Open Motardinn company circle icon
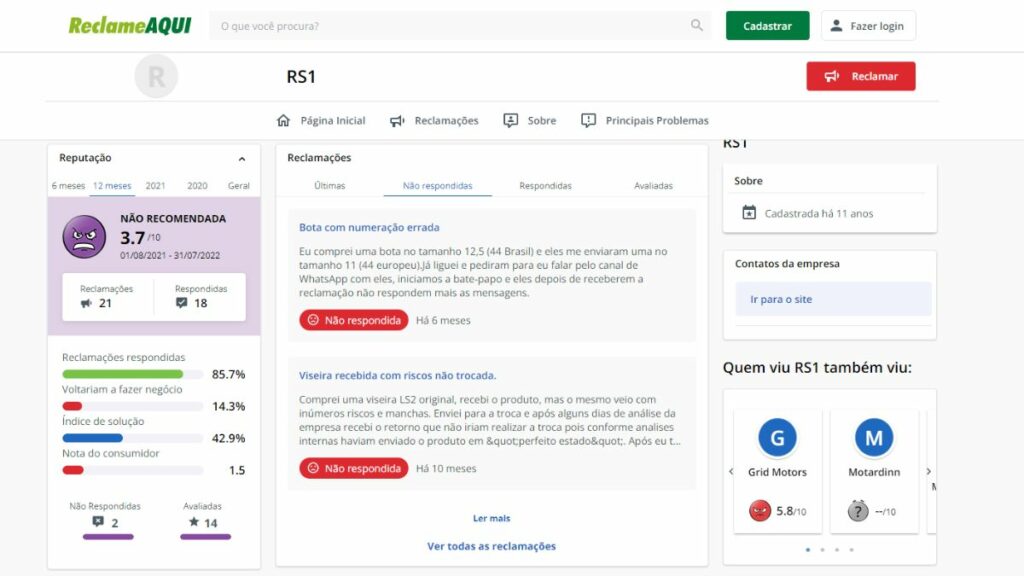Screen dimensions: 1024x576 (873, 438)
